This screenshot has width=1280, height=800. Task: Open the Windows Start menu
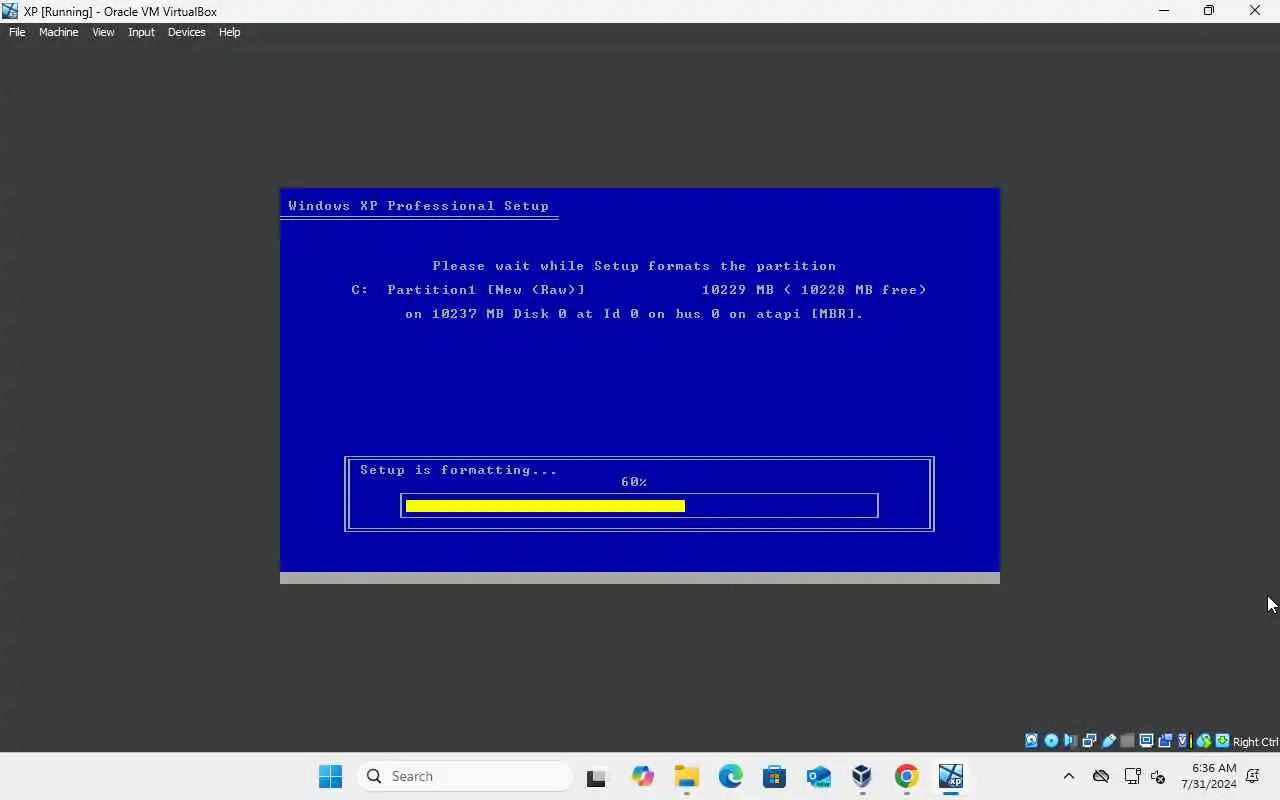[330, 776]
